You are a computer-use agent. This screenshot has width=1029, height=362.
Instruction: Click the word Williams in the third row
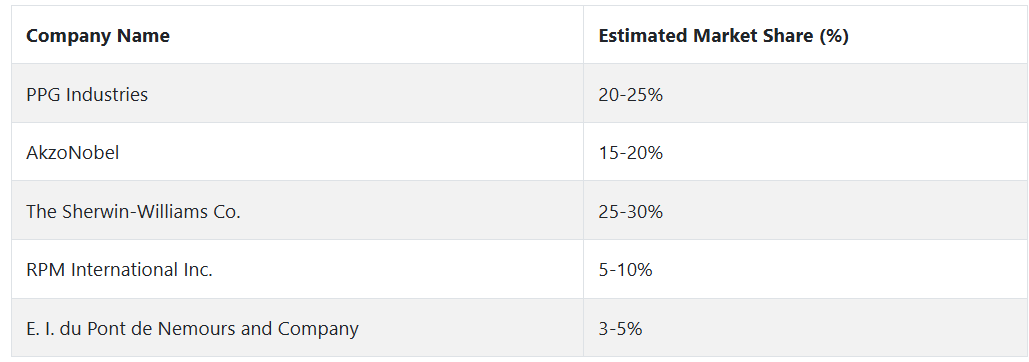tap(169, 211)
